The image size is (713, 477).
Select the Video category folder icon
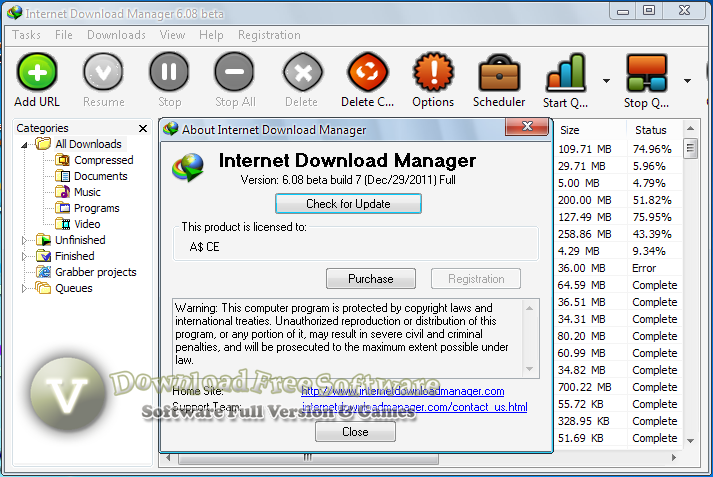pos(62,224)
